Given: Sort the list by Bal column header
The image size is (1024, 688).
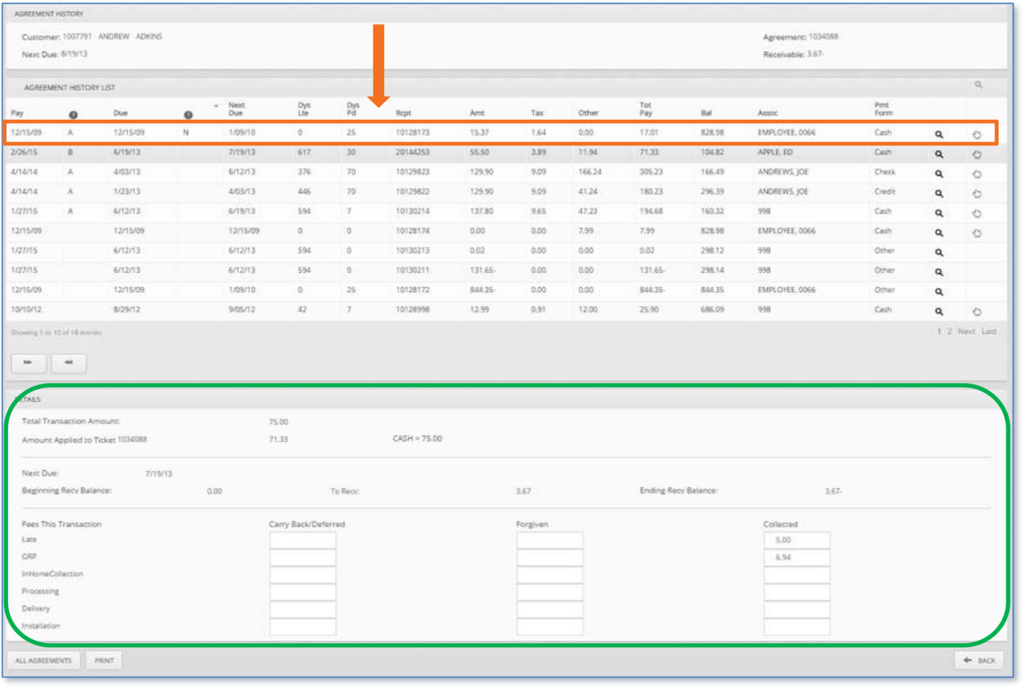Looking at the screenshot, I should pos(706,113).
